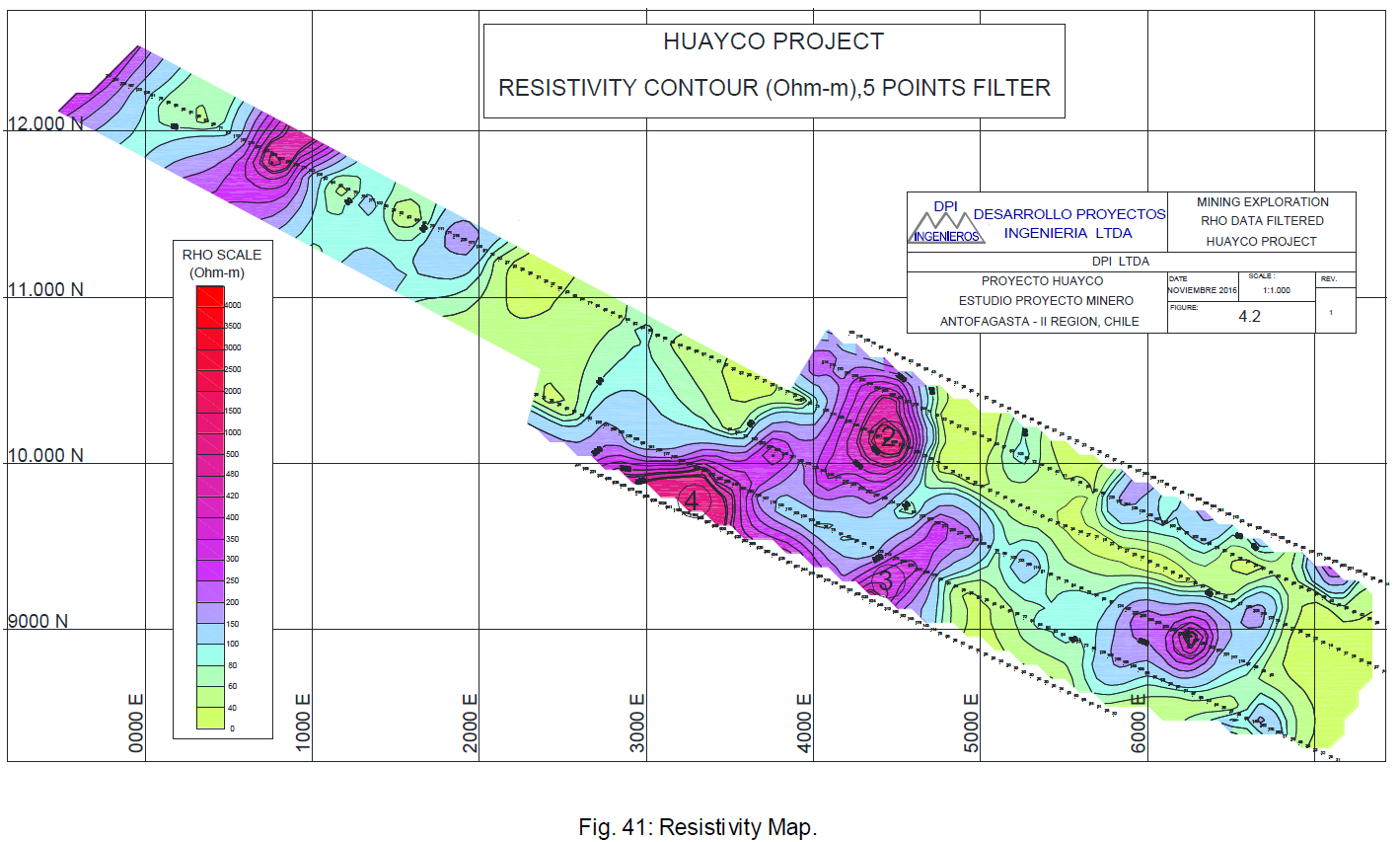Click the '2000' legend value
Viewport: 1400px width, 842px height.
tap(233, 392)
